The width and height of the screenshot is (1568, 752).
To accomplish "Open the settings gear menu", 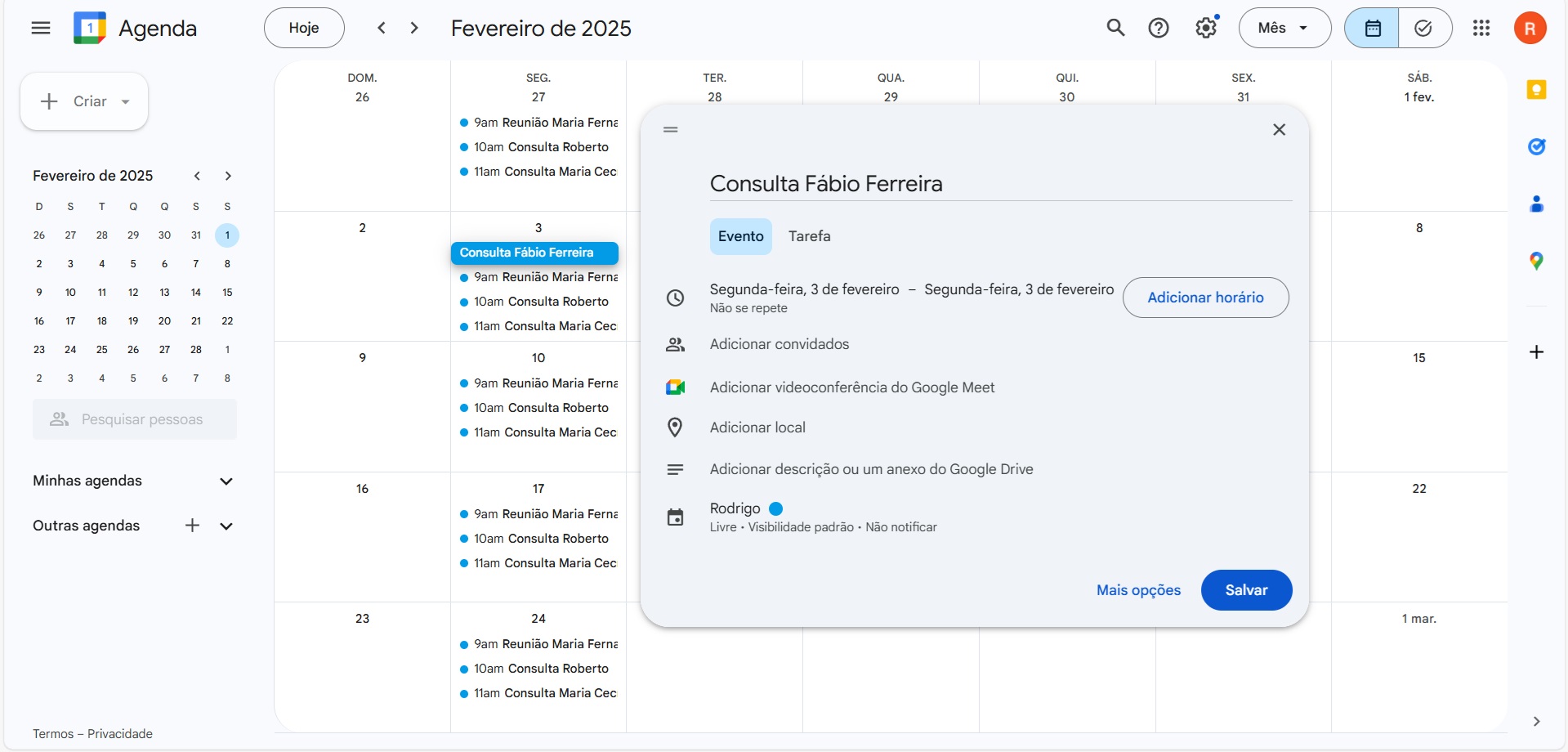I will (1206, 28).
